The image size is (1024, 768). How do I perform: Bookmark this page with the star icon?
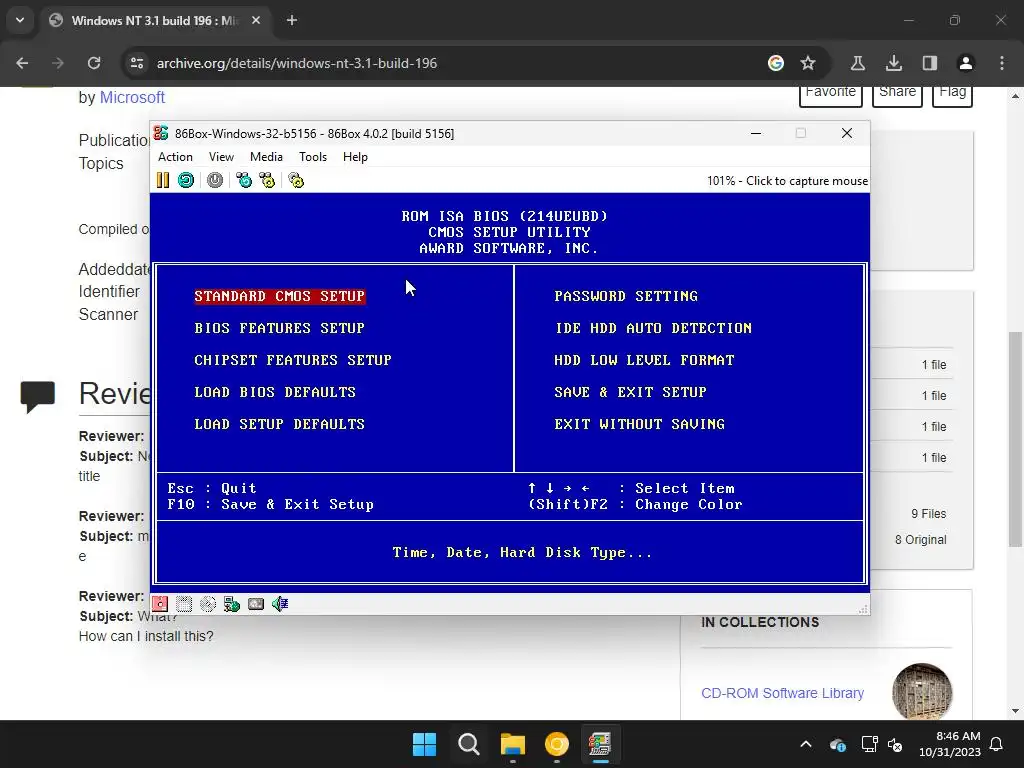[x=808, y=63]
